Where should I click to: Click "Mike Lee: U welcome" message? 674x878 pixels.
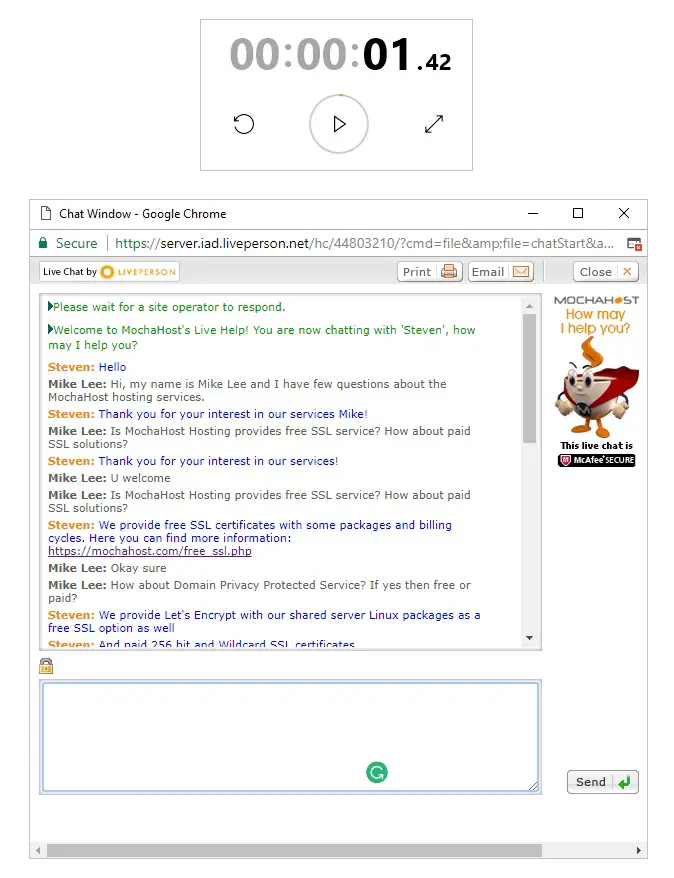tap(109, 478)
